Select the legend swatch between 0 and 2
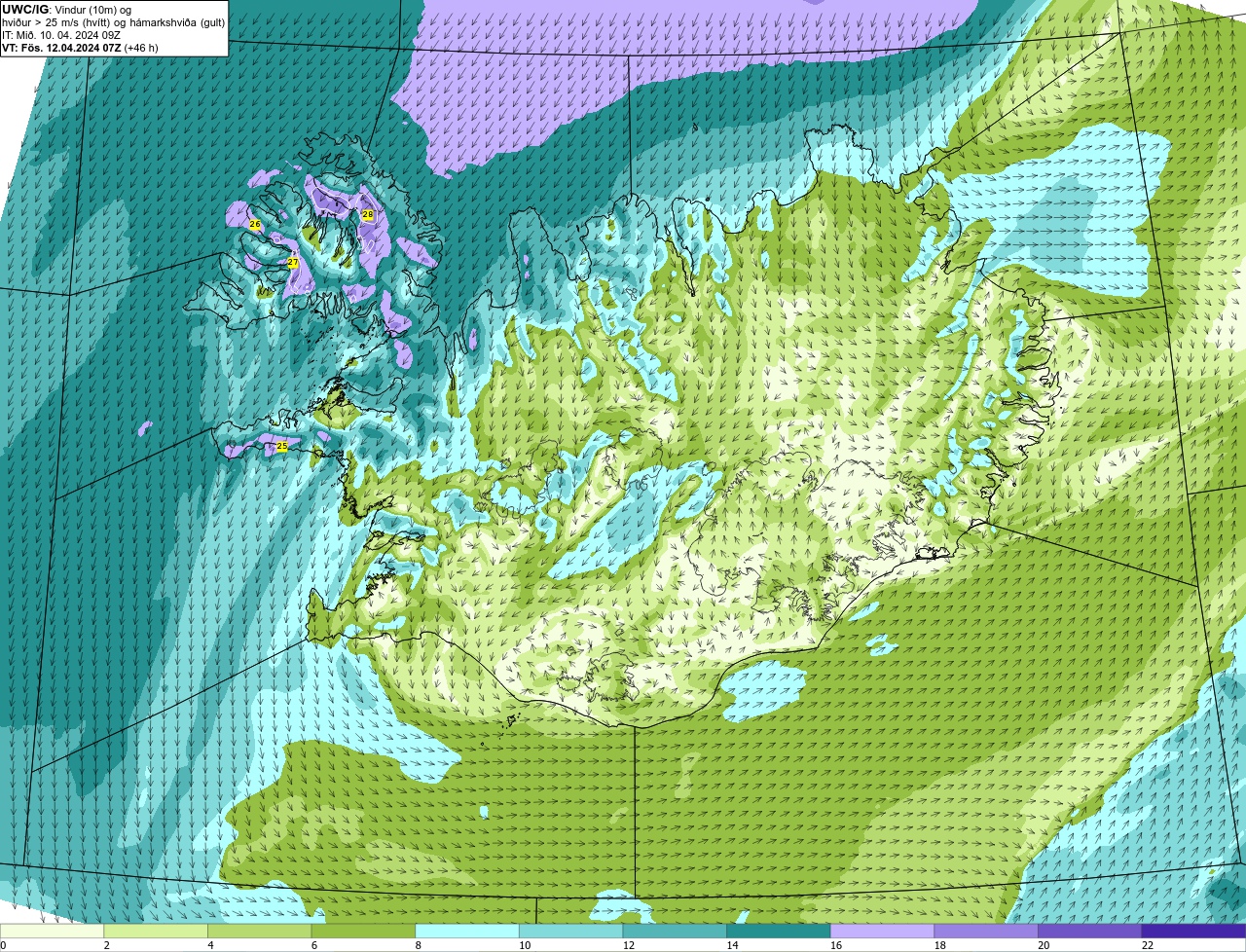 pyautogui.click(x=52, y=931)
